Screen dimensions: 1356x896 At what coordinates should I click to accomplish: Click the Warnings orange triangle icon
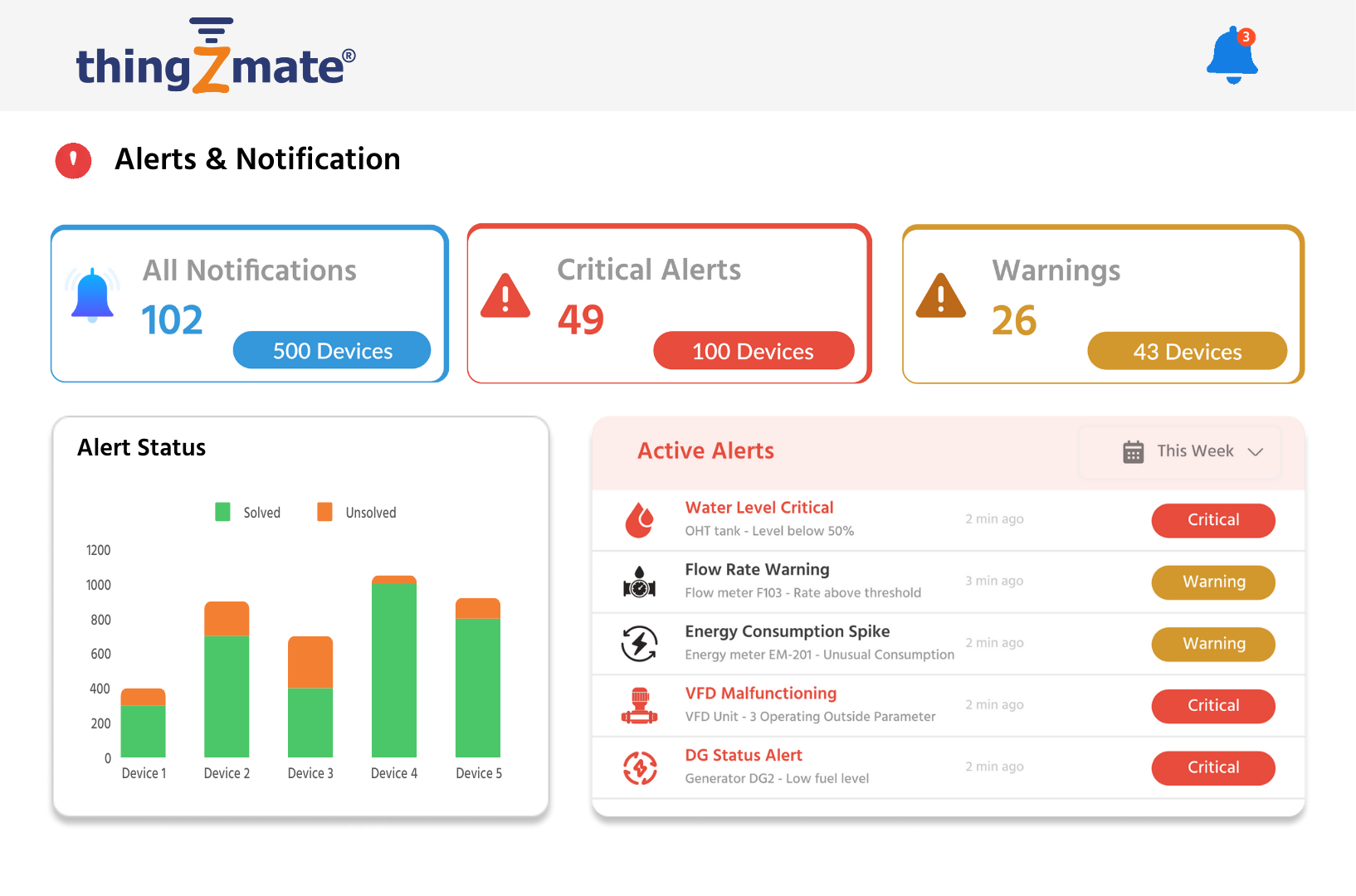(940, 296)
